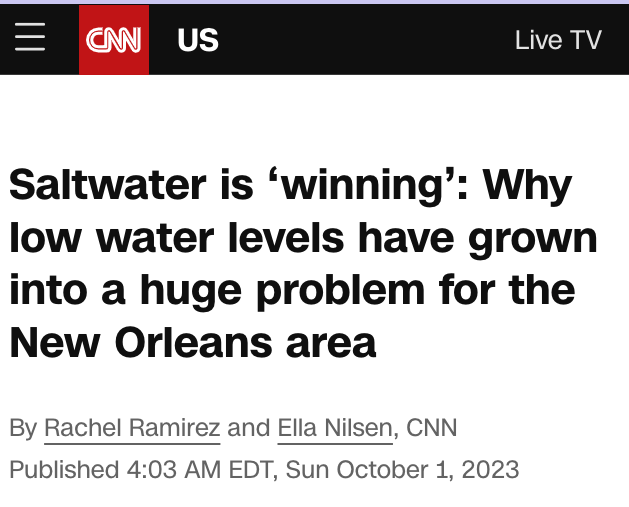Image resolution: width=629 pixels, height=507 pixels.
Task: Open author Rachel Ramirez's profile
Action: click(x=132, y=428)
